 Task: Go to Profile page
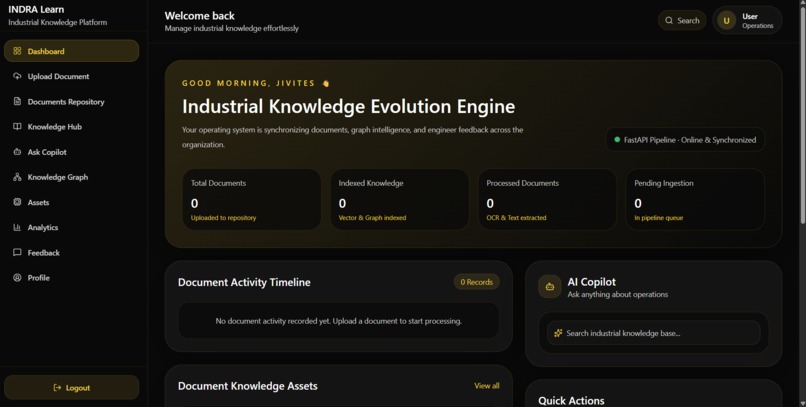pyautogui.click(x=71, y=278)
